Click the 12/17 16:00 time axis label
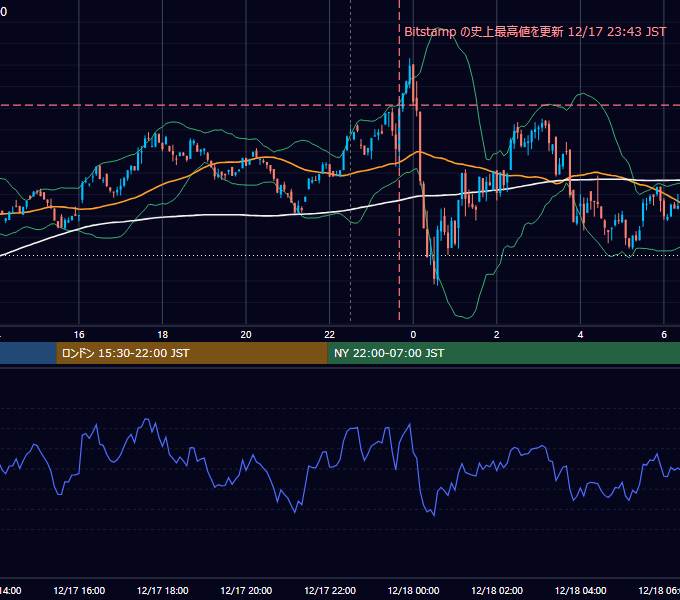The image size is (680, 600). 79,590
